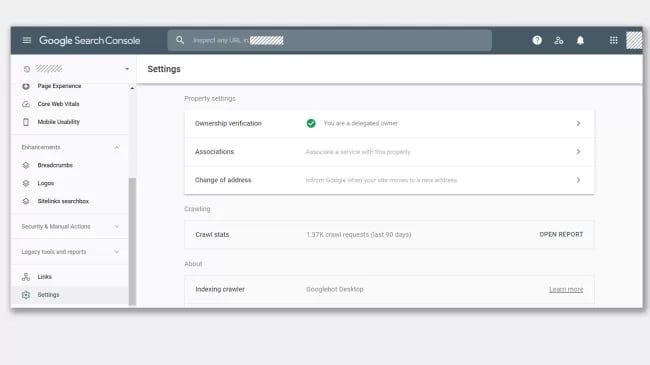Click the Logos layers icon
The image size is (650, 365).
click(26, 183)
